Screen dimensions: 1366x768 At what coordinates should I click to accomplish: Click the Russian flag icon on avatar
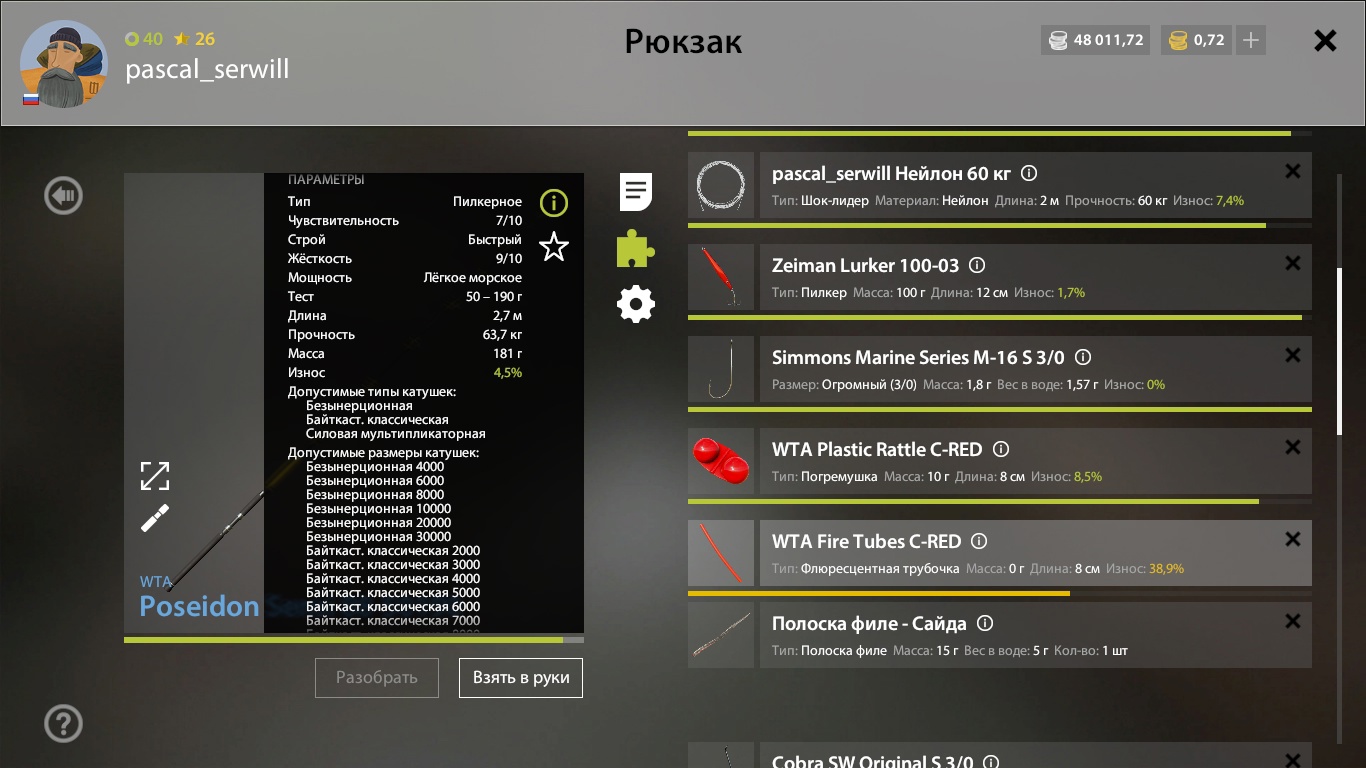pos(31,99)
